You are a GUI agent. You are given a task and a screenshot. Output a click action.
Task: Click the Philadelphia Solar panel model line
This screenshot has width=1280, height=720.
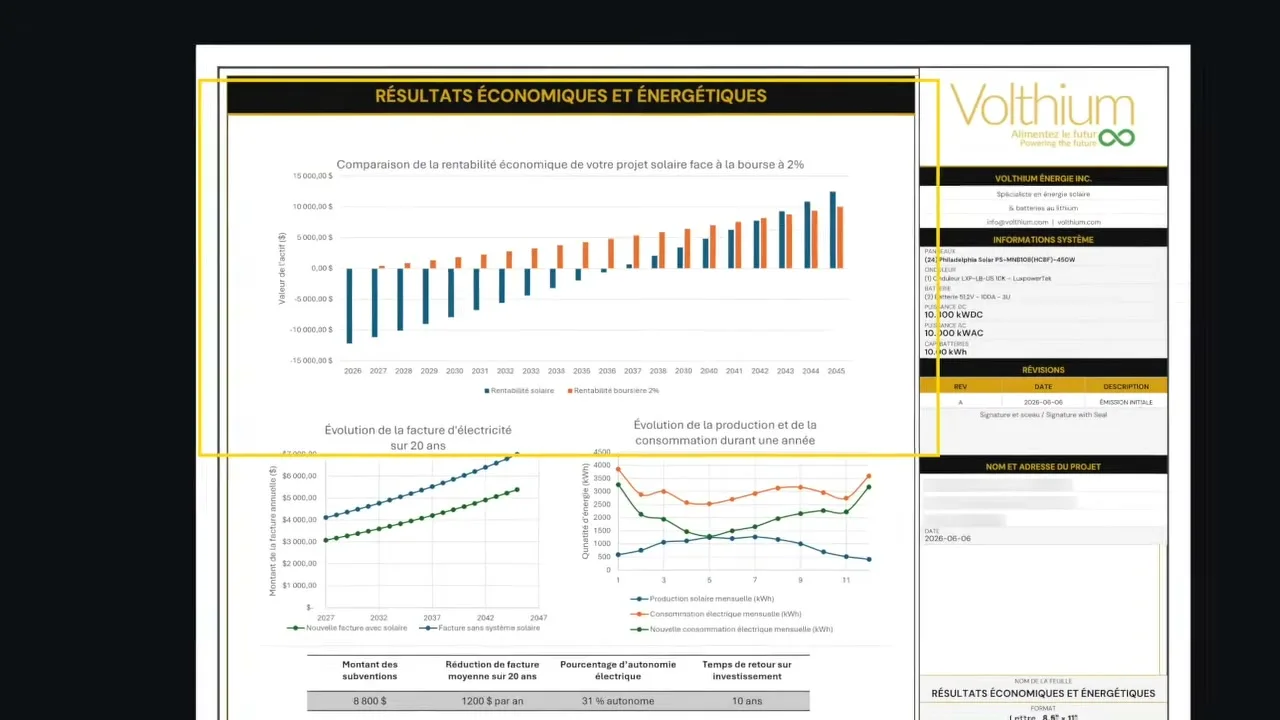click(x=1000, y=260)
